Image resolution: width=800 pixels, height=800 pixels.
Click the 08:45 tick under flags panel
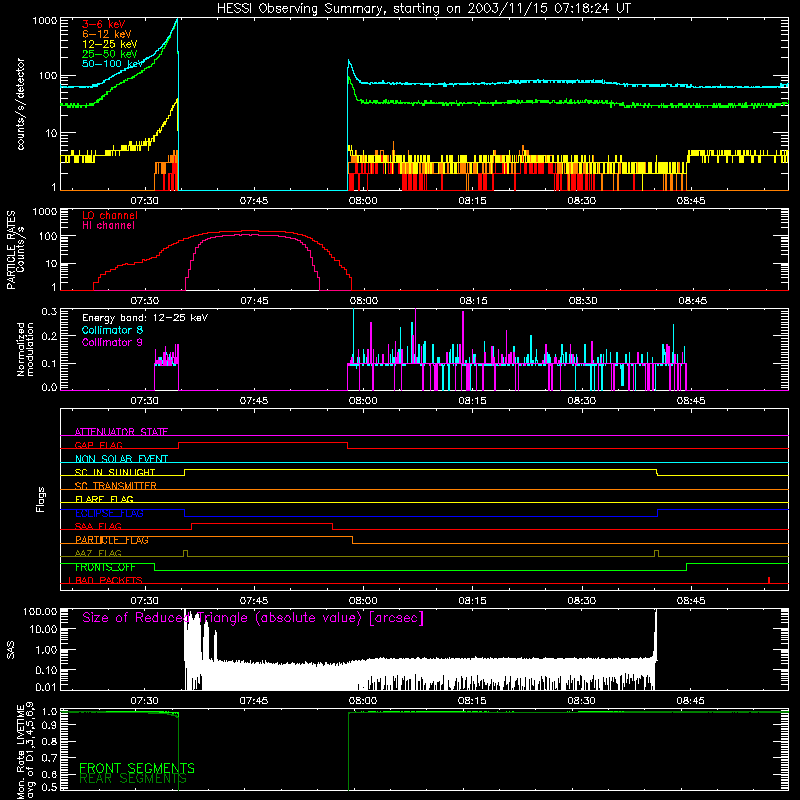point(691,601)
